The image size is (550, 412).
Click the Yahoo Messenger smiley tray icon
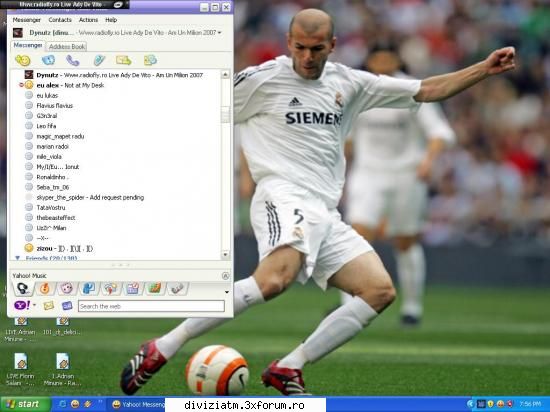click(x=500, y=404)
